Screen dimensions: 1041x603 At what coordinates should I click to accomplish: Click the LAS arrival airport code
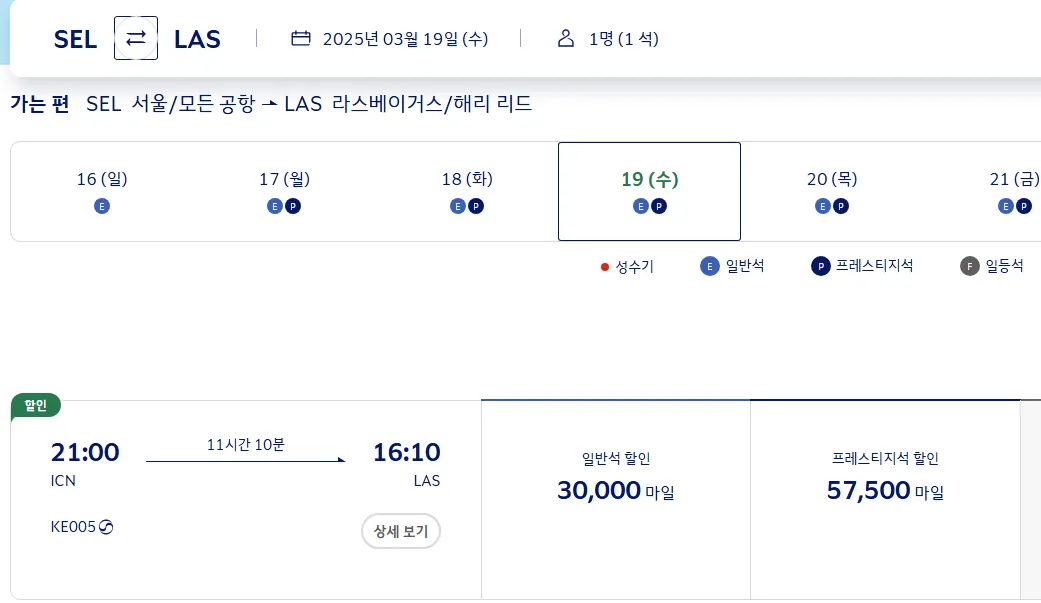pos(197,38)
